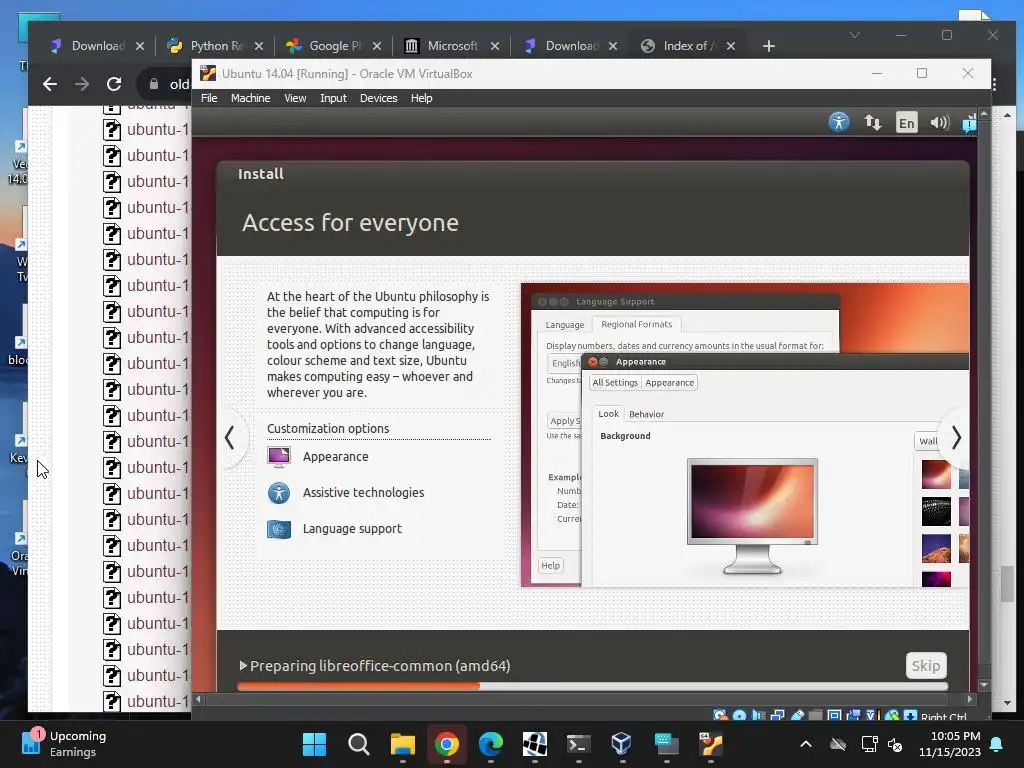Open Ubuntu accessibility indicator in VM panel
Viewport: 1024px width, 768px height.
839,122
